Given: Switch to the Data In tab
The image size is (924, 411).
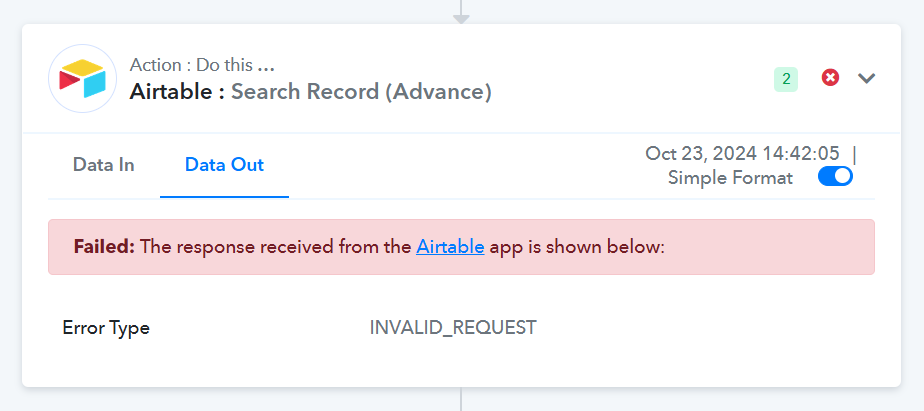Looking at the screenshot, I should pos(103,165).
